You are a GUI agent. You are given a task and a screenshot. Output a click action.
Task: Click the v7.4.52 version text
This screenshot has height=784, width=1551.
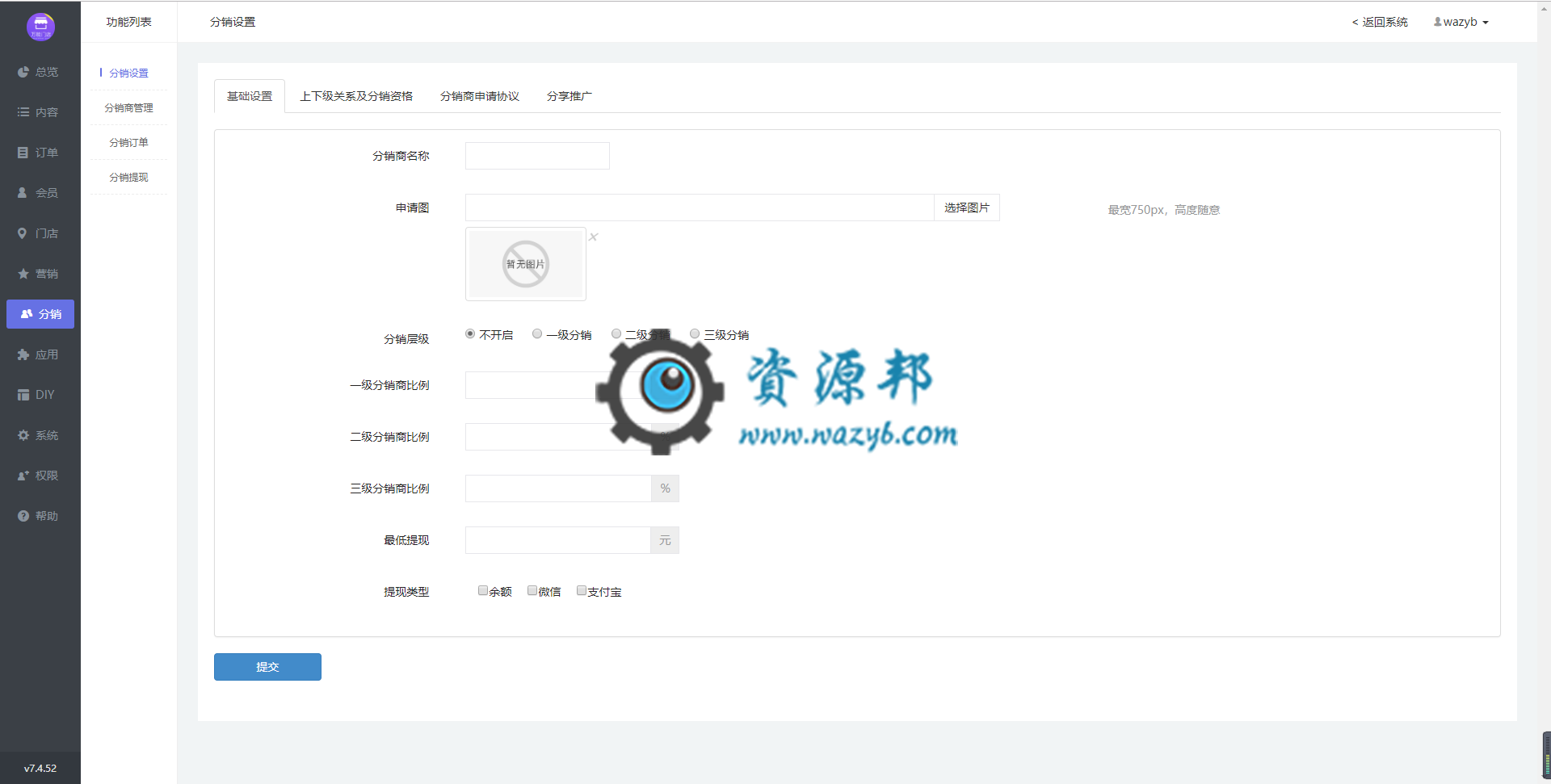click(x=40, y=768)
